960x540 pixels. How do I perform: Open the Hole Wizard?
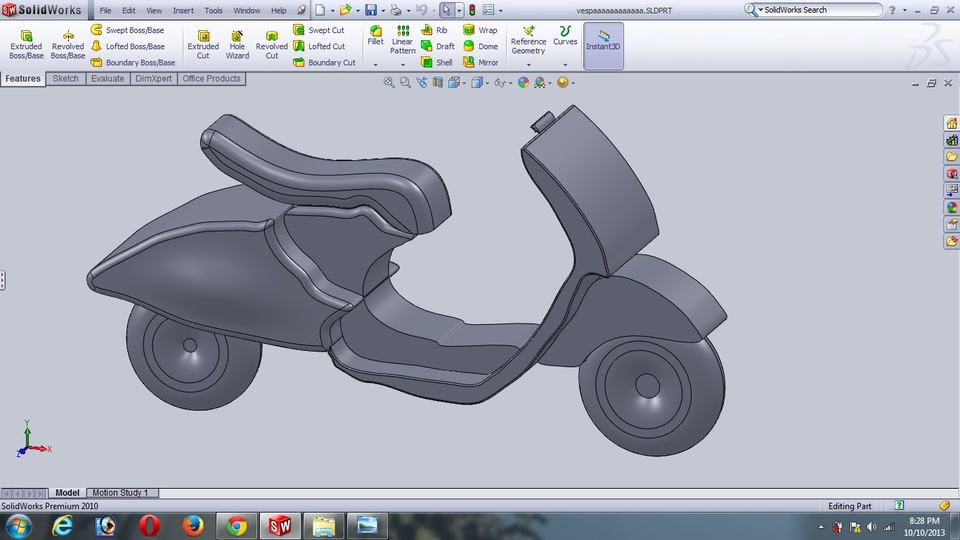[x=237, y=45]
